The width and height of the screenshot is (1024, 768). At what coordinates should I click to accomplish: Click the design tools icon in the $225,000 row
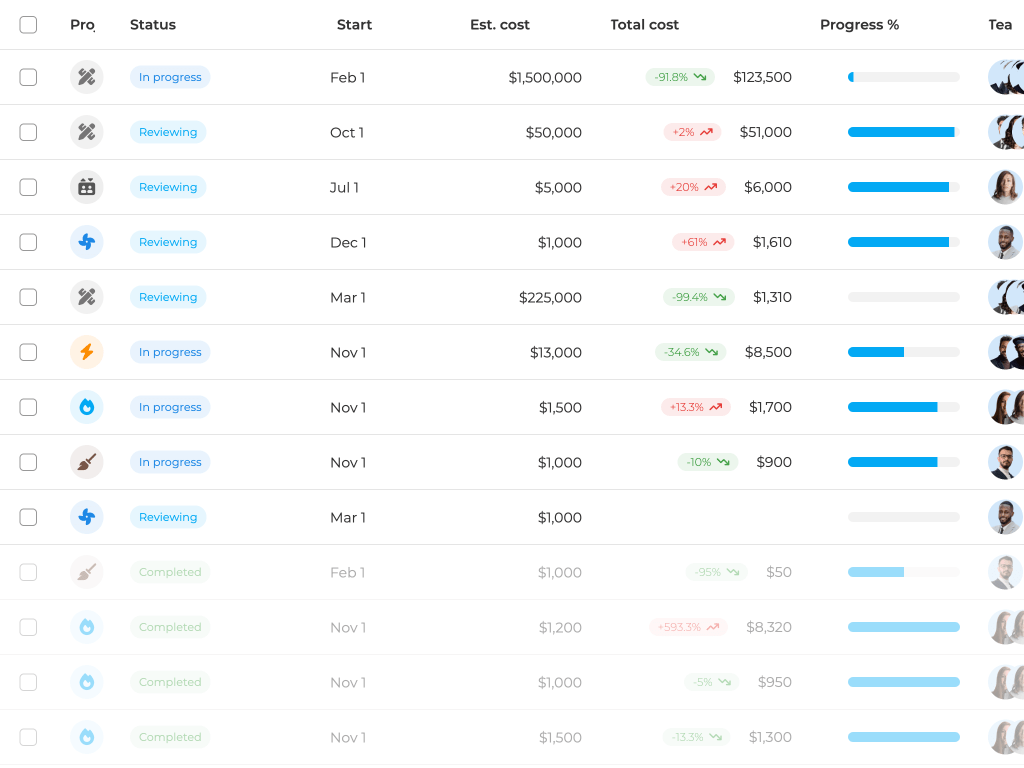coord(87,297)
